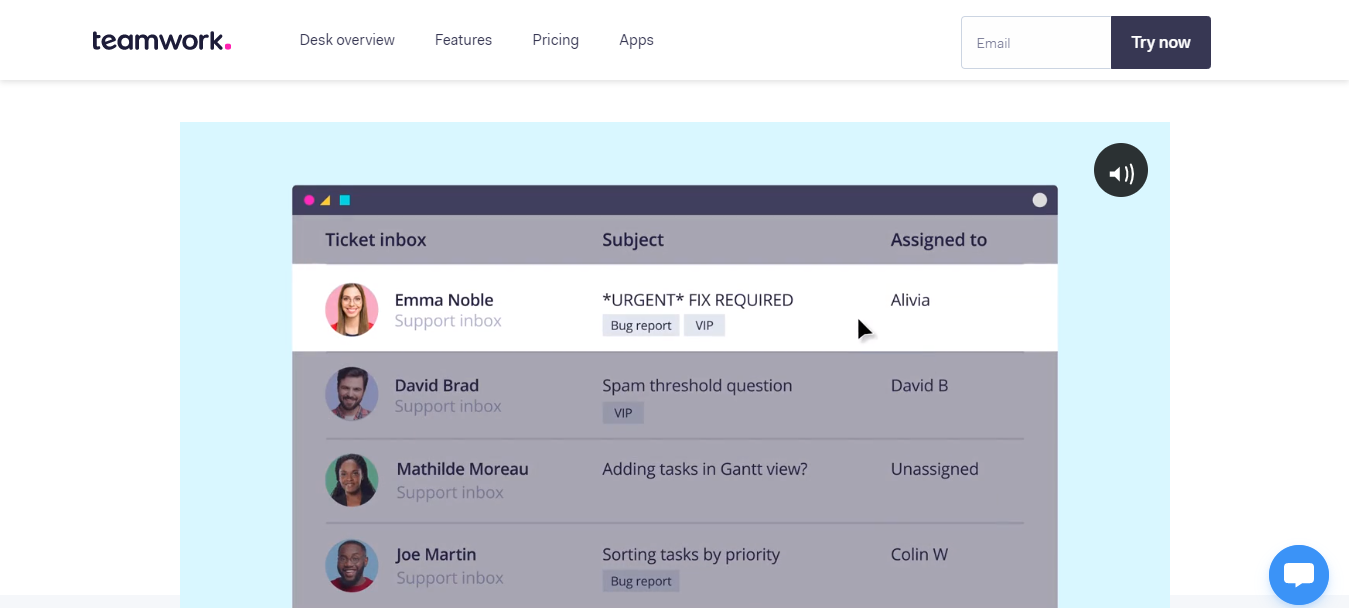Click the pink dot in window titlebar
Image resolution: width=1349 pixels, height=608 pixels.
point(309,200)
